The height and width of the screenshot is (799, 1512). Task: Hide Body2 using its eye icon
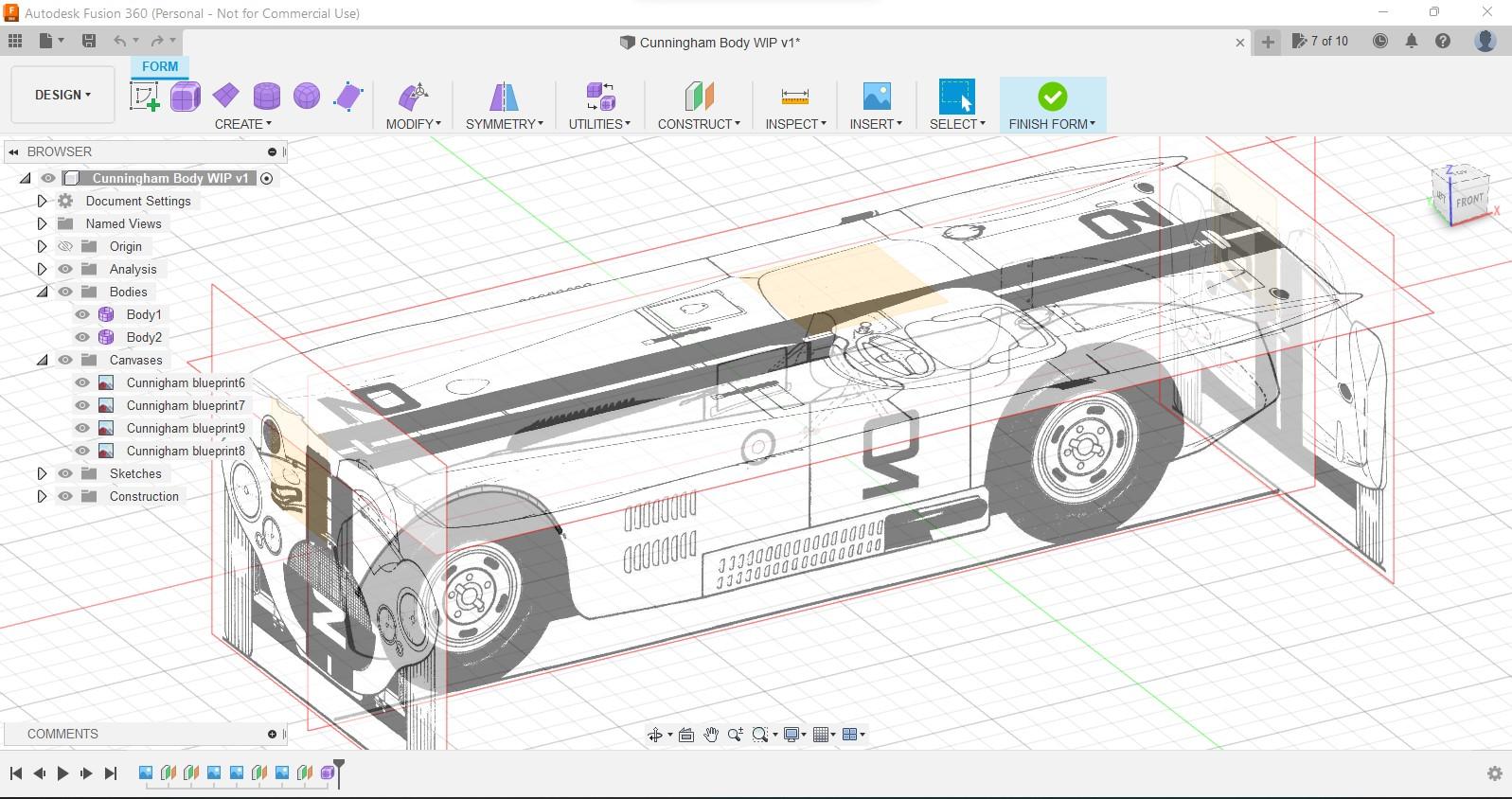82,337
